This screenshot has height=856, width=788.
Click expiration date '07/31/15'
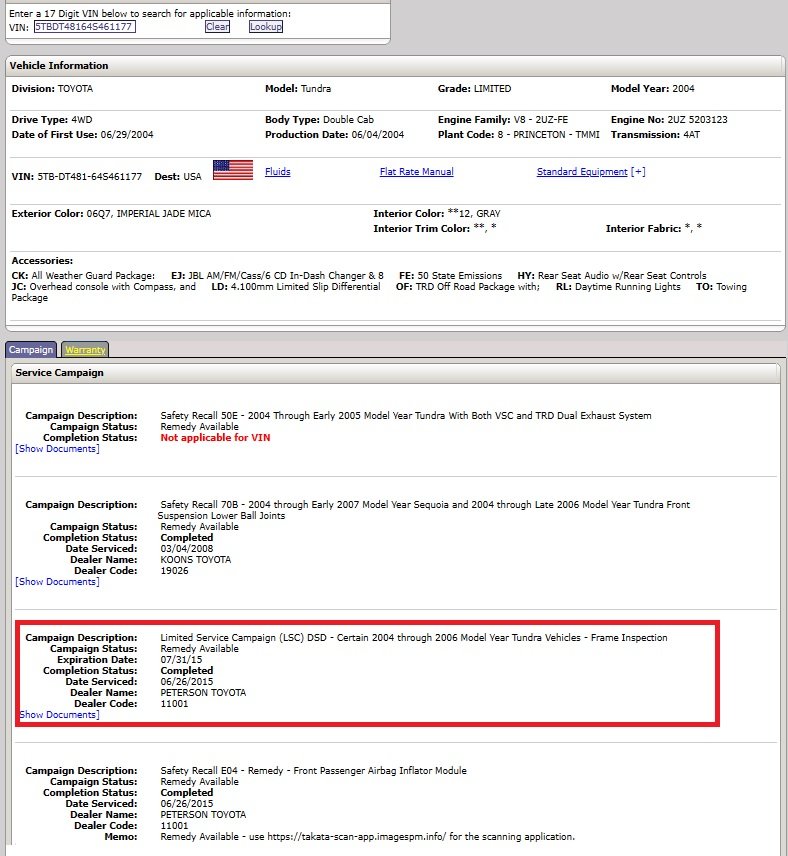tap(181, 659)
